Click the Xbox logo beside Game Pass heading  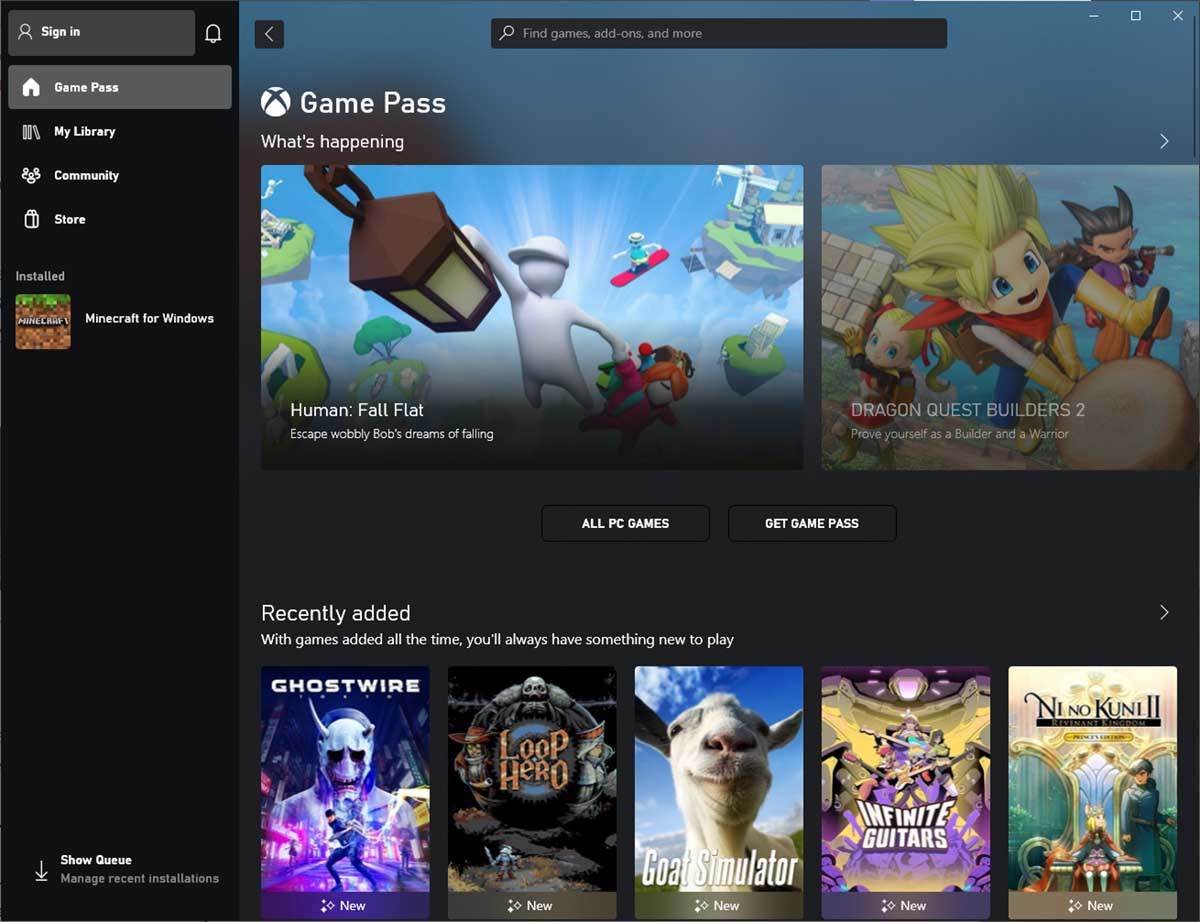pos(273,100)
